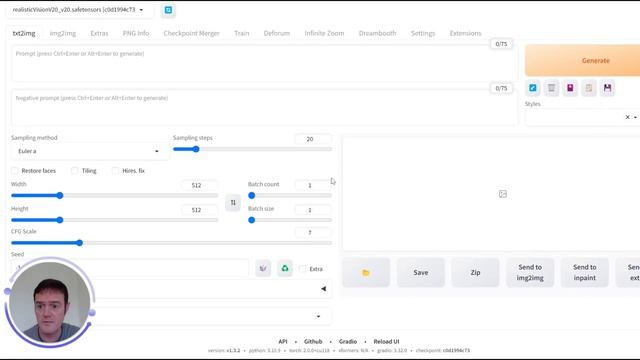This screenshot has width=640, height=360.
Task: Open the Gradio footer link
Action: pyautogui.click(x=348, y=342)
